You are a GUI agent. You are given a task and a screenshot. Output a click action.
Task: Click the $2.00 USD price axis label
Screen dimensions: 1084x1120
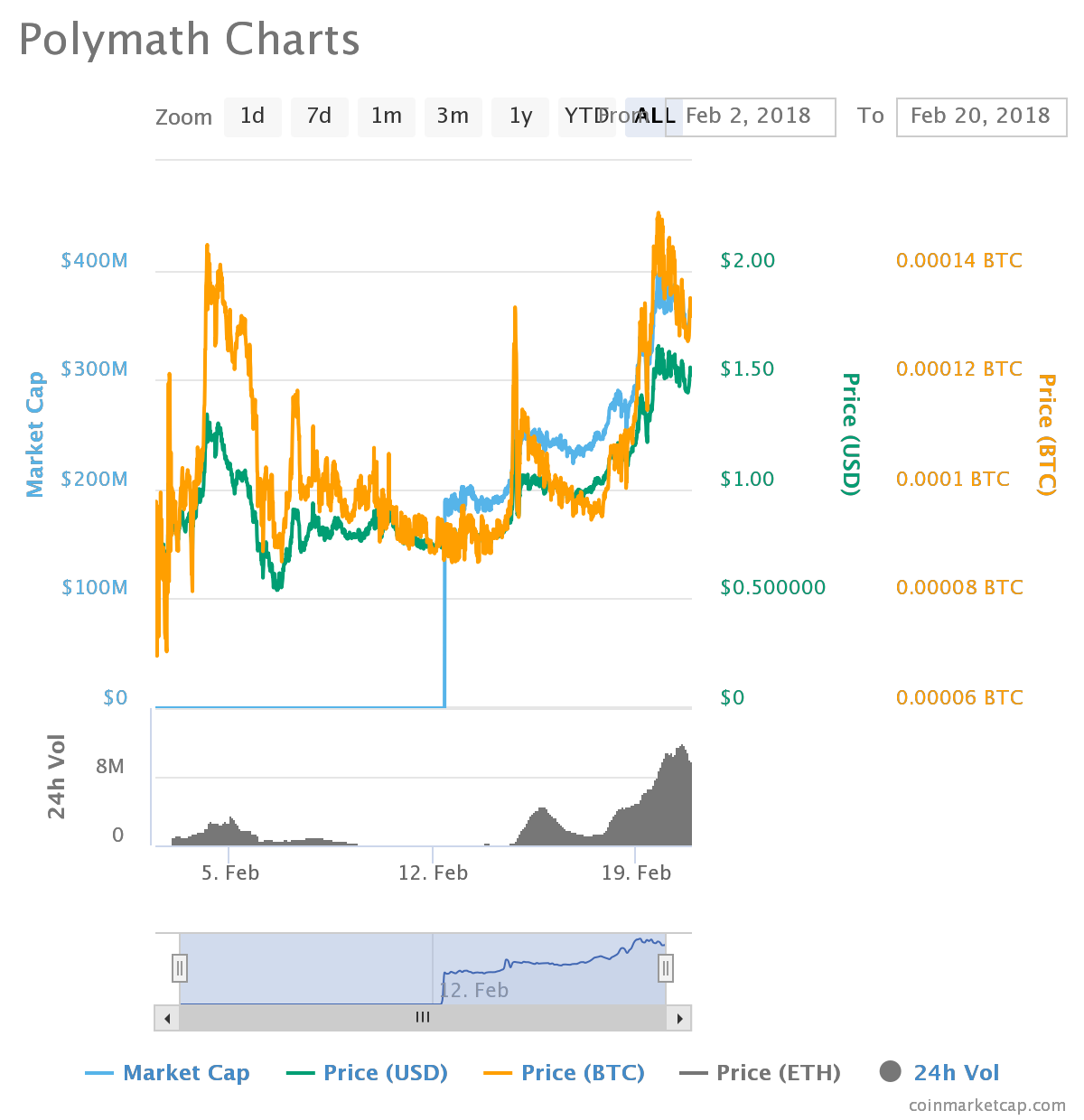[748, 261]
